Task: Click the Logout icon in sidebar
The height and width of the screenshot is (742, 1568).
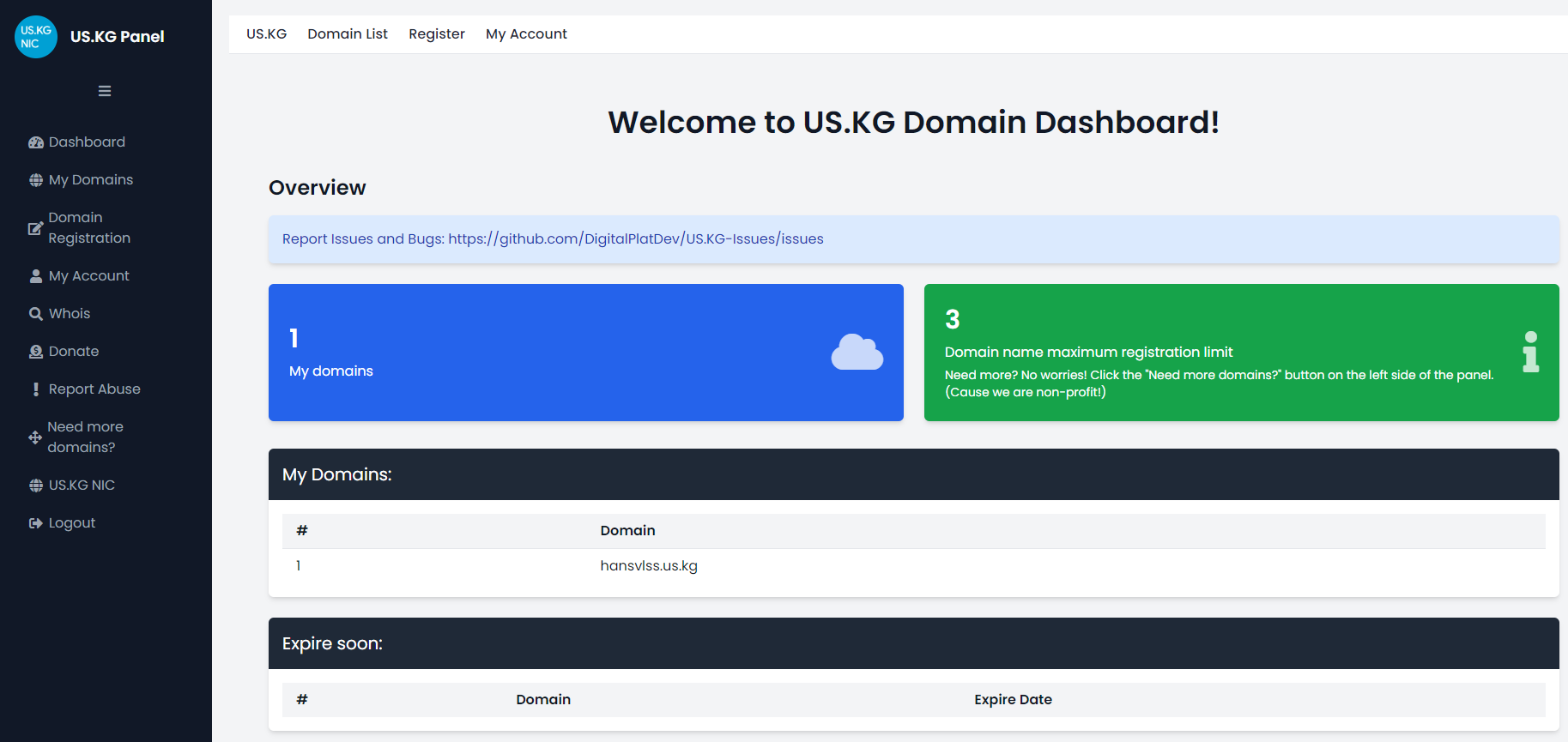Action: [x=36, y=523]
